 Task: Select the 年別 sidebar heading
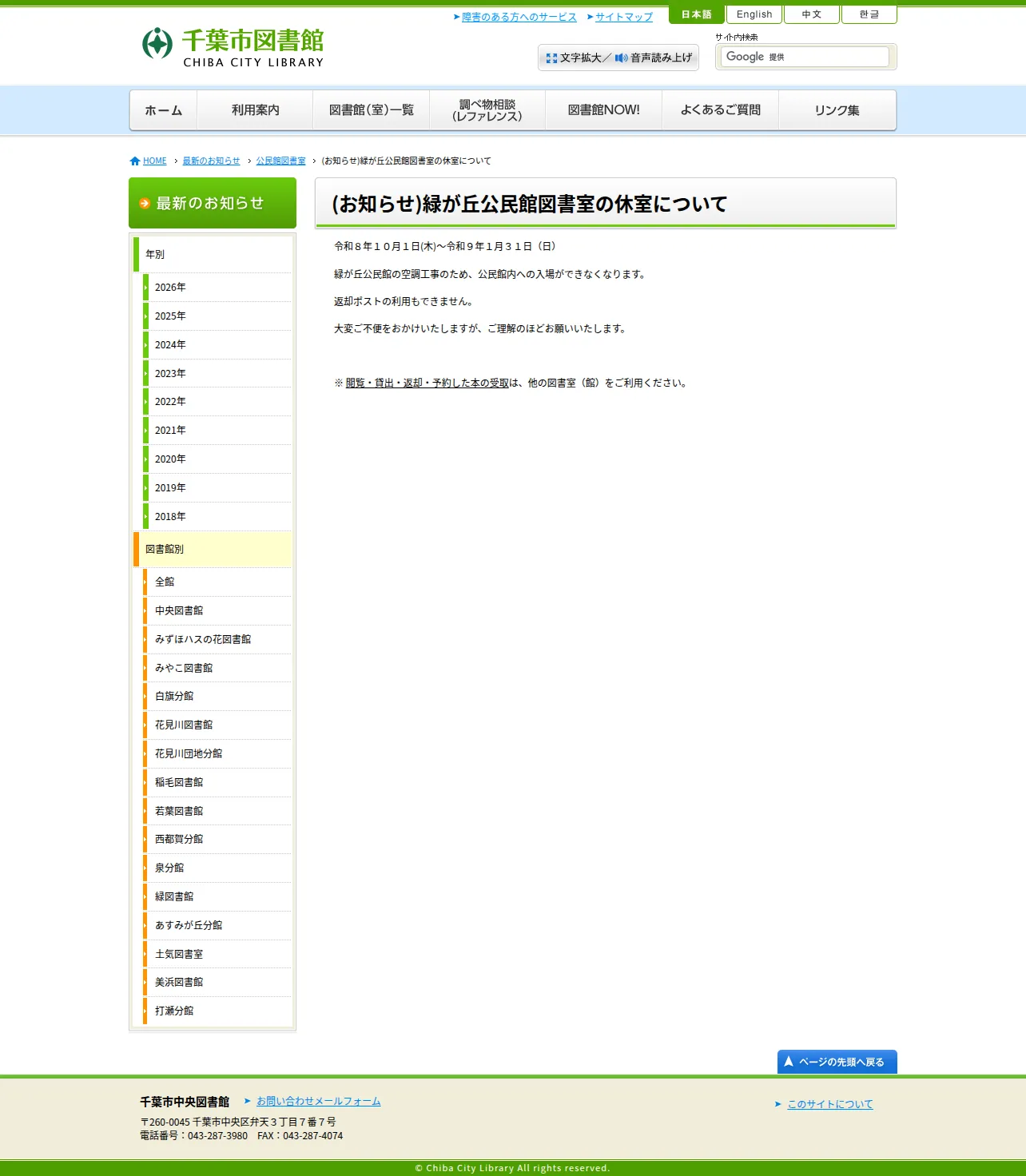[x=213, y=254]
